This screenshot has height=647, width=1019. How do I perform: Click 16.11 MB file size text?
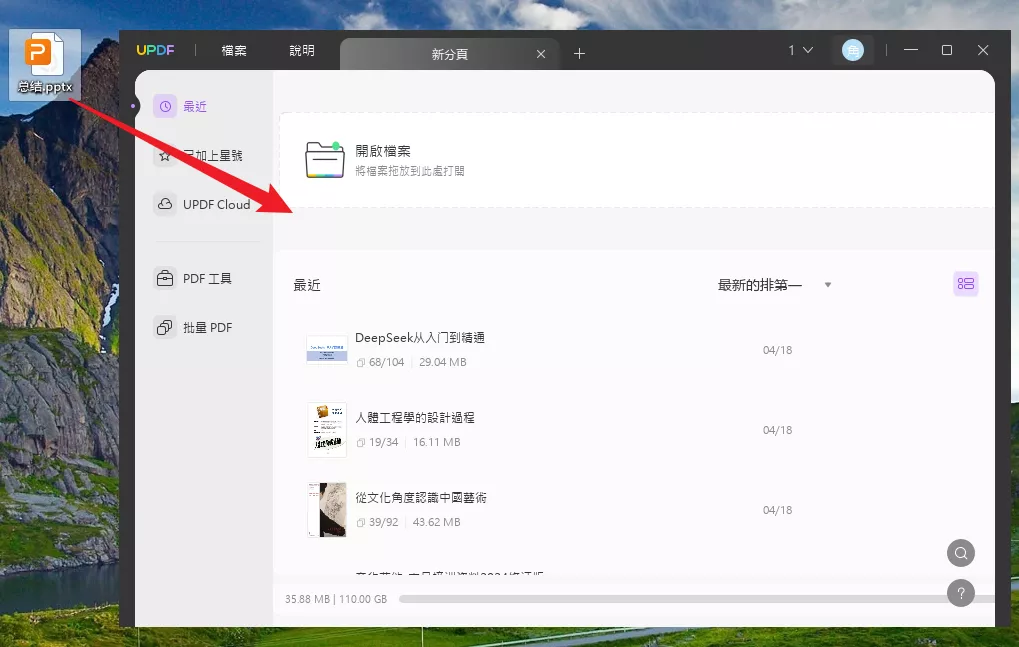point(437,442)
